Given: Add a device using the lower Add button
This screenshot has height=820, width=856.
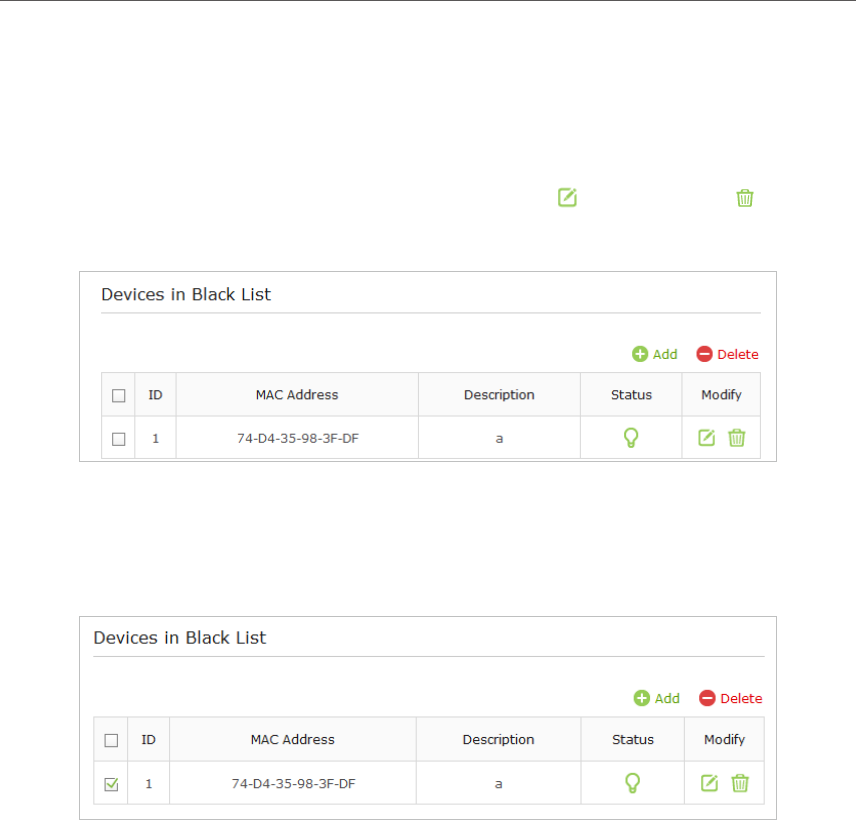Looking at the screenshot, I should [657, 698].
